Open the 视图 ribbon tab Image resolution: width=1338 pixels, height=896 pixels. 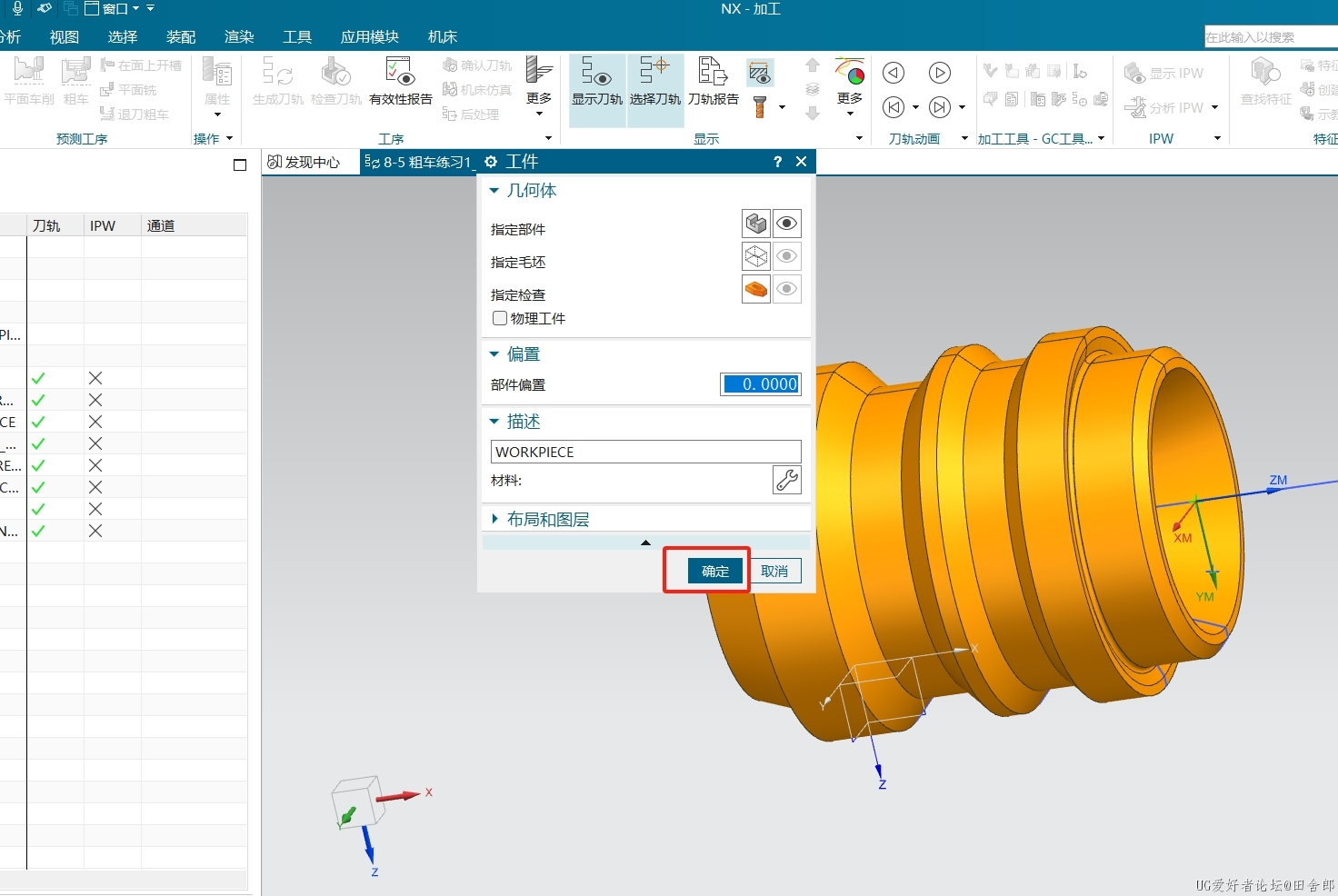65,36
